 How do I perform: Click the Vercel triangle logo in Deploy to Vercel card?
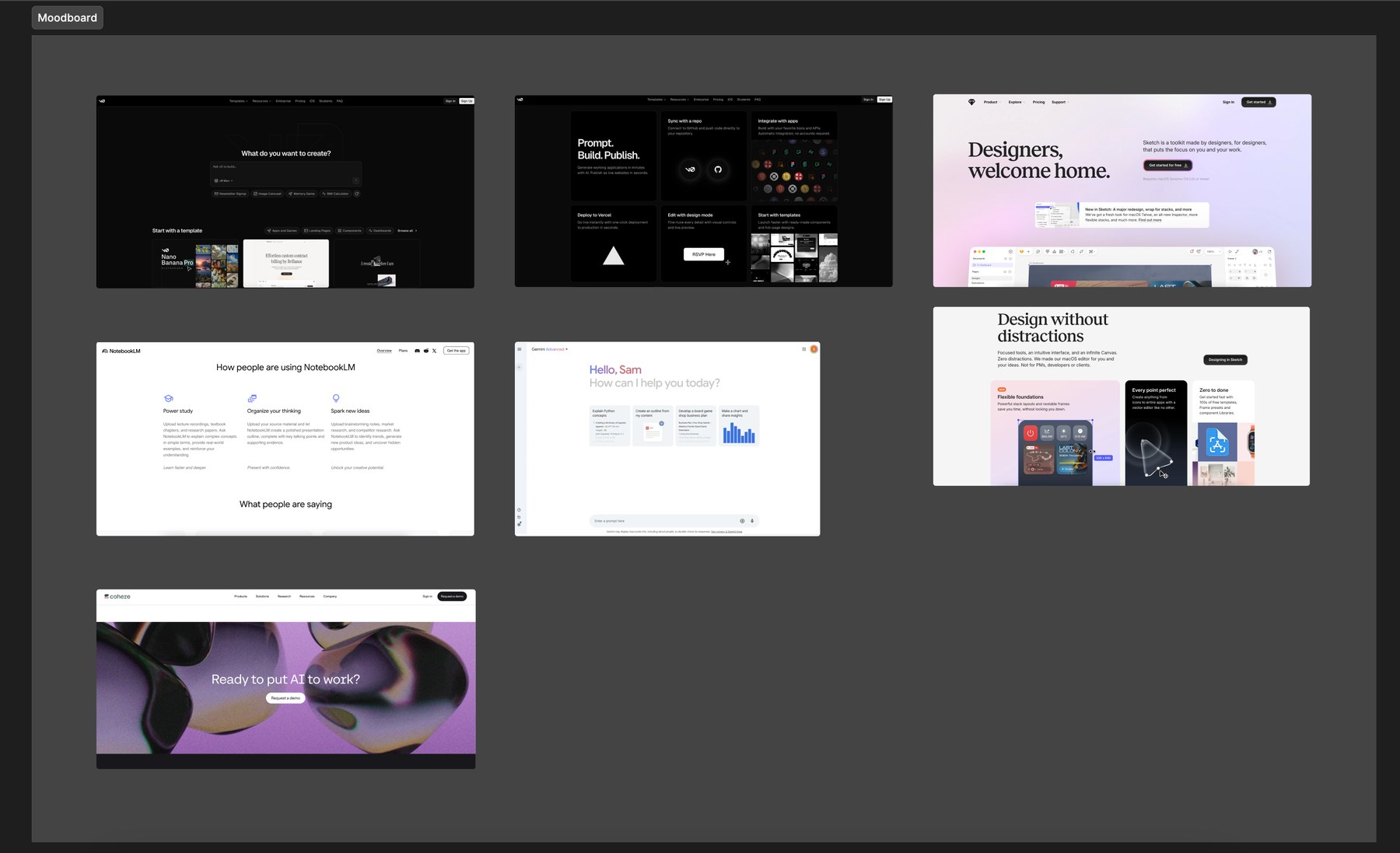(x=614, y=256)
